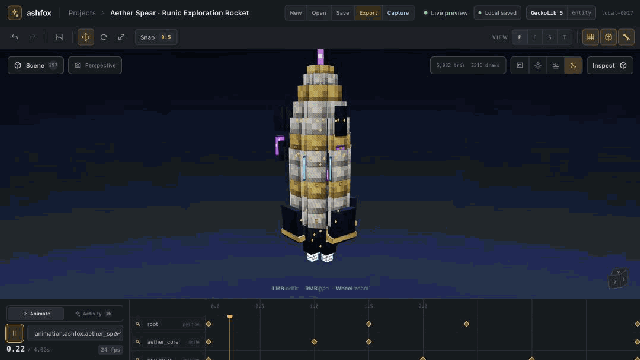Switch to the T view preset

pyautogui.click(x=564, y=37)
